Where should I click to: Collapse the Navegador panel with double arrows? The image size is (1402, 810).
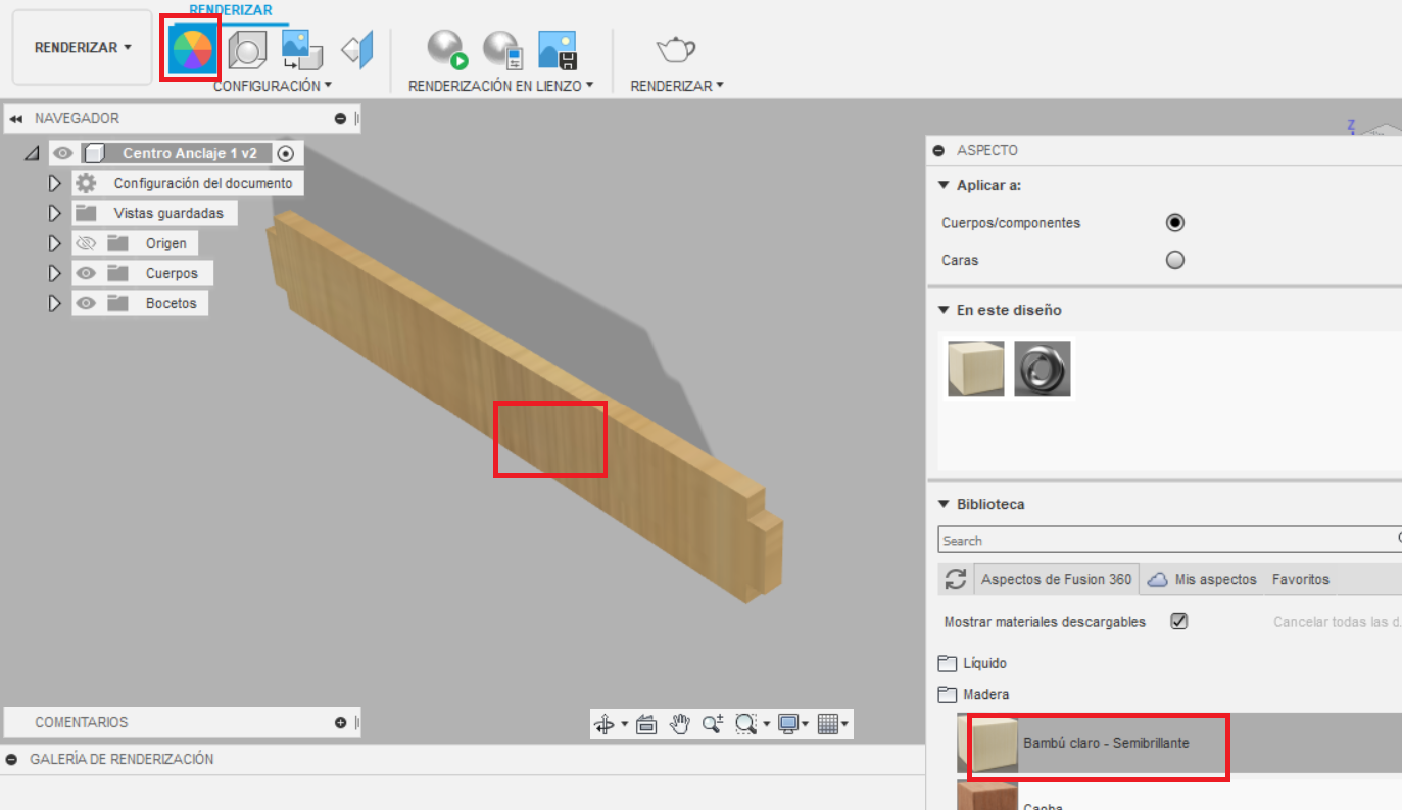point(15,118)
